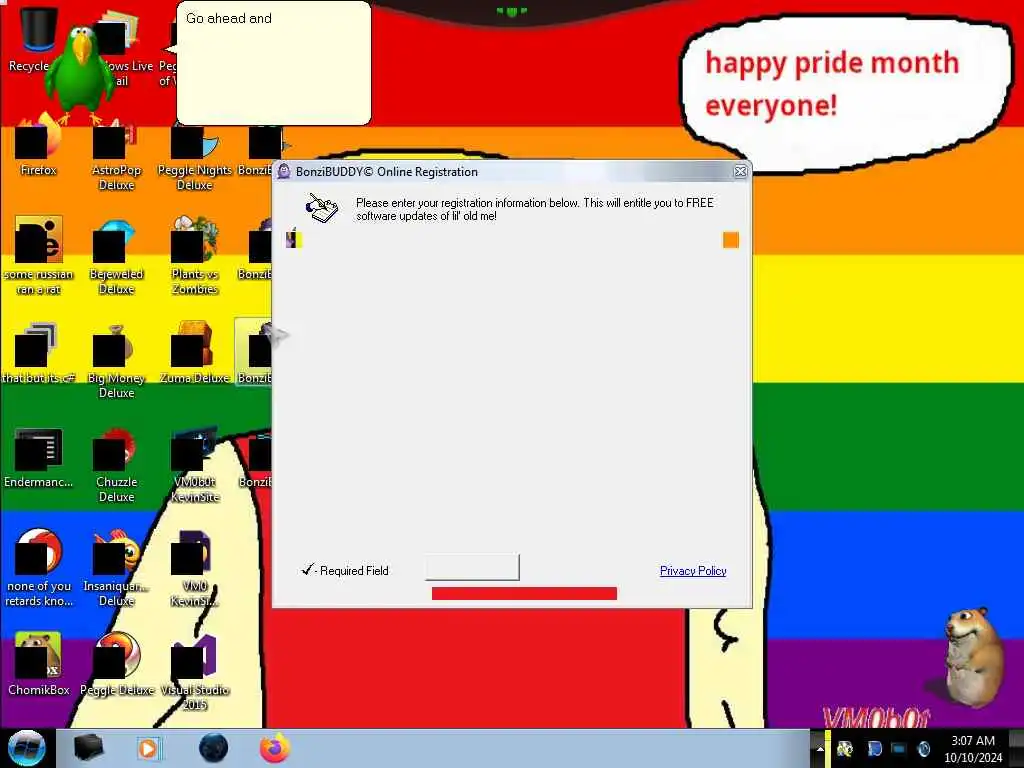This screenshot has width=1024, height=768.
Task: Click the blank button beside Required Field
Action: tap(472, 568)
